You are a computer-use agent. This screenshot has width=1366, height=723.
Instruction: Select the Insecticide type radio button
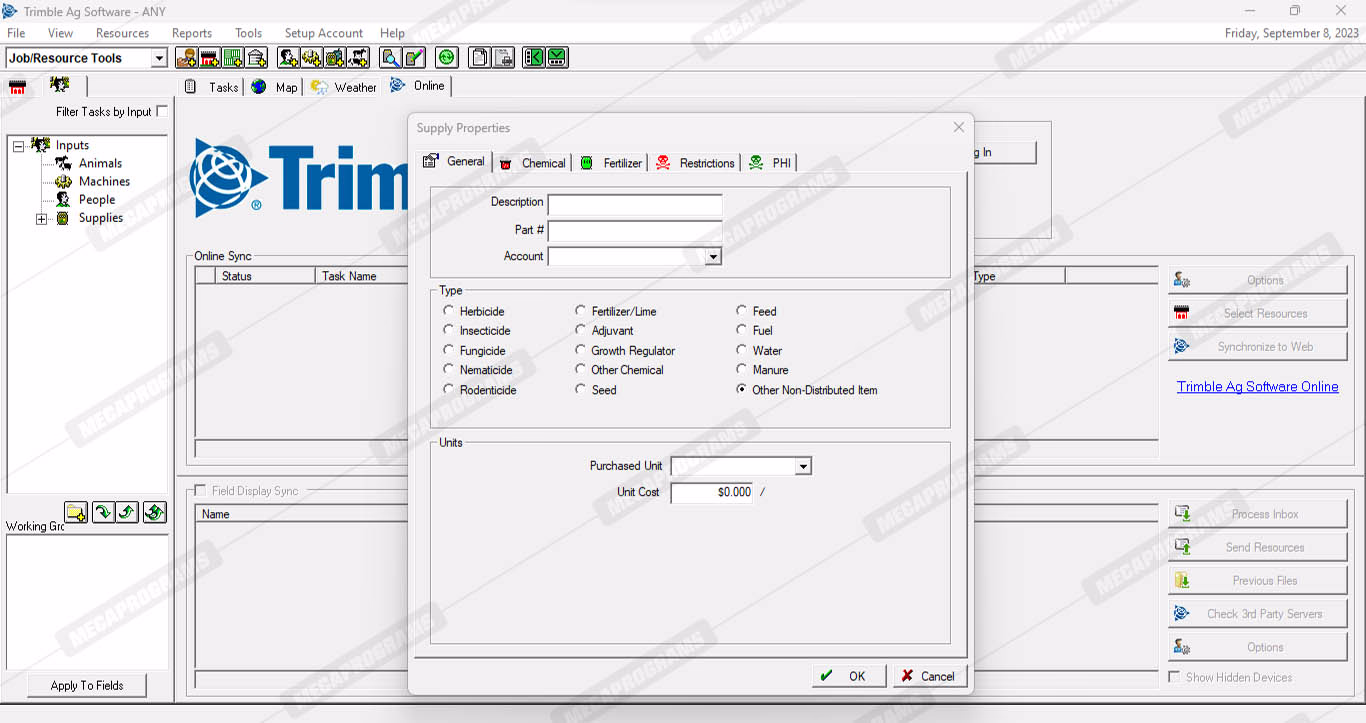(x=449, y=330)
